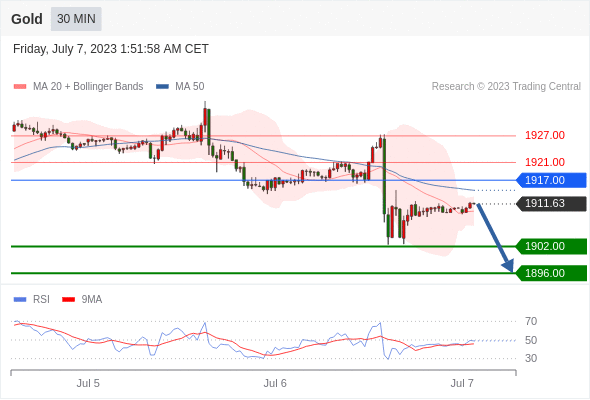Click the Jul 5 time axis label
This screenshot has width=590, height=400.
(88, 383)
